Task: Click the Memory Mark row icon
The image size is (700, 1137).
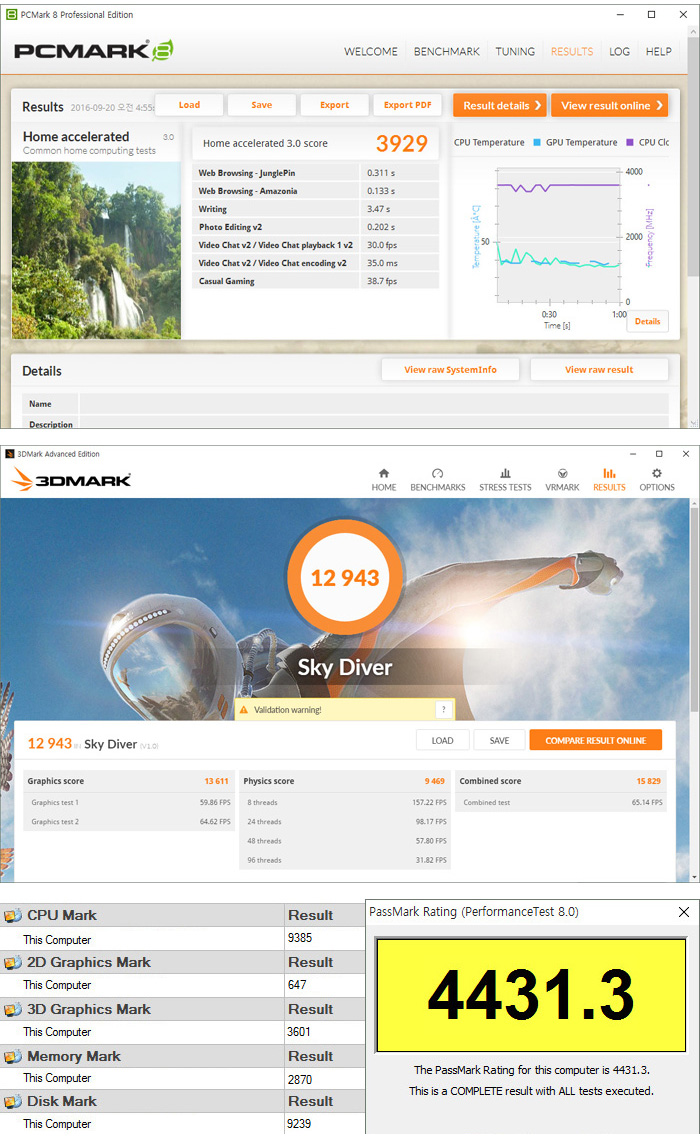Action: pos(12,1057)
